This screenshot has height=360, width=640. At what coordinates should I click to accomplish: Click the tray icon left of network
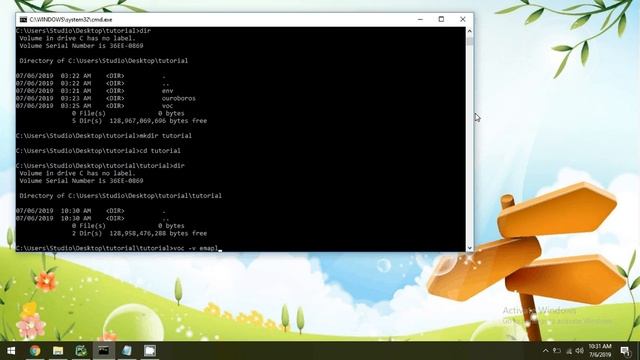tap(557, 351)
